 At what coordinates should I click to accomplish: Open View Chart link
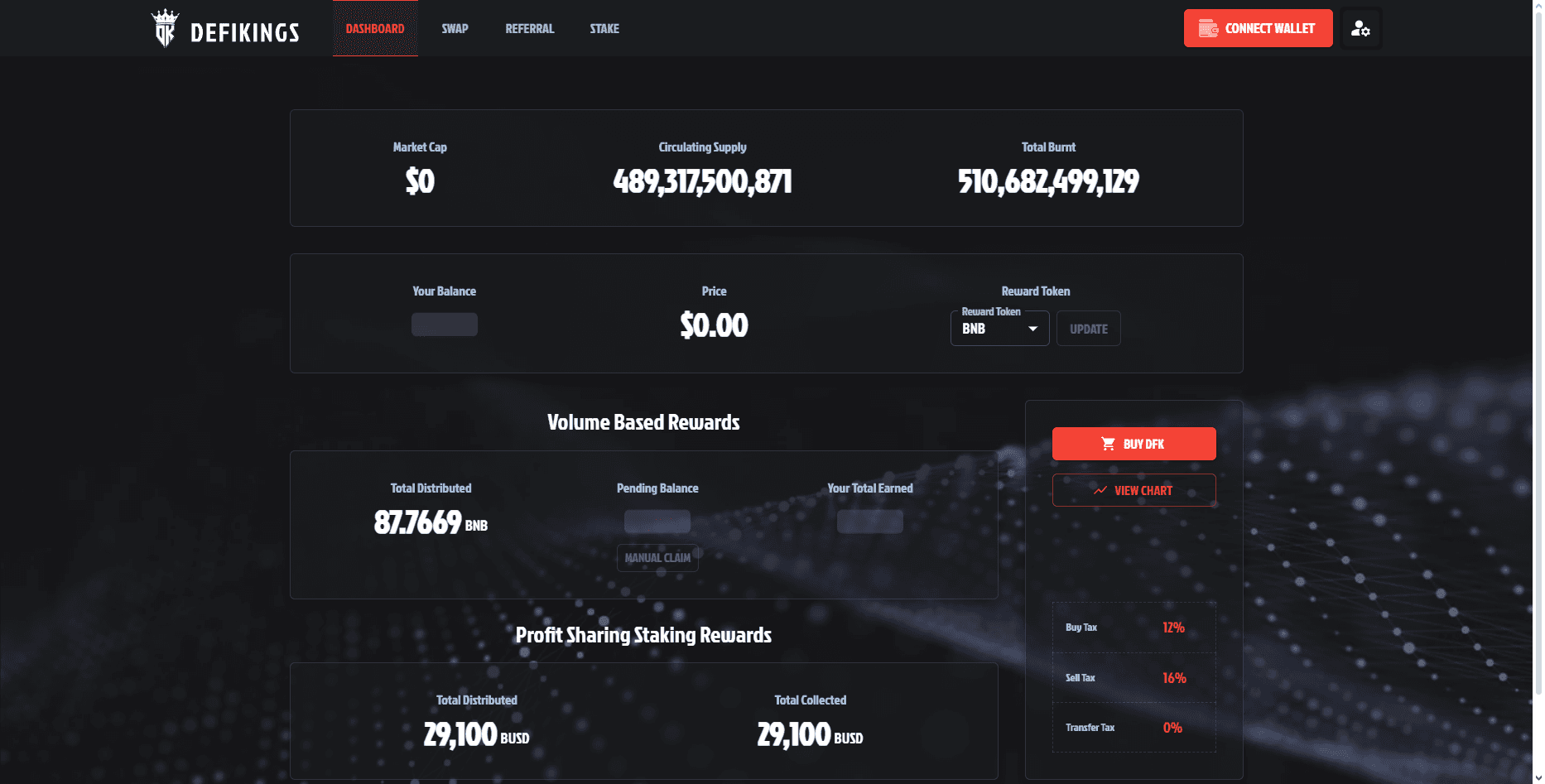pyautogui.click(x=1133, y=490)
